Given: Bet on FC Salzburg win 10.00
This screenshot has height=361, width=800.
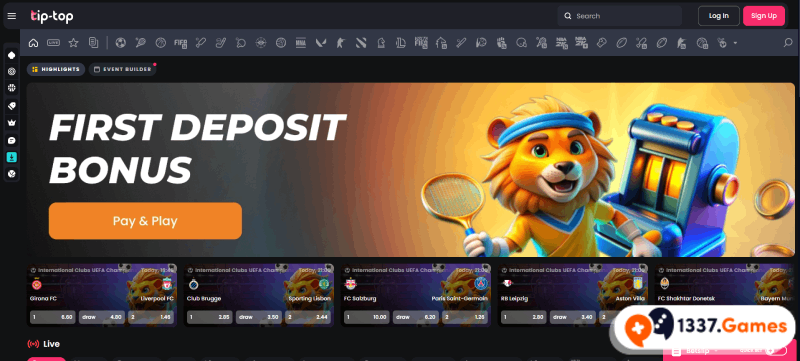Looking at the screenshot, I should [367, 317].
